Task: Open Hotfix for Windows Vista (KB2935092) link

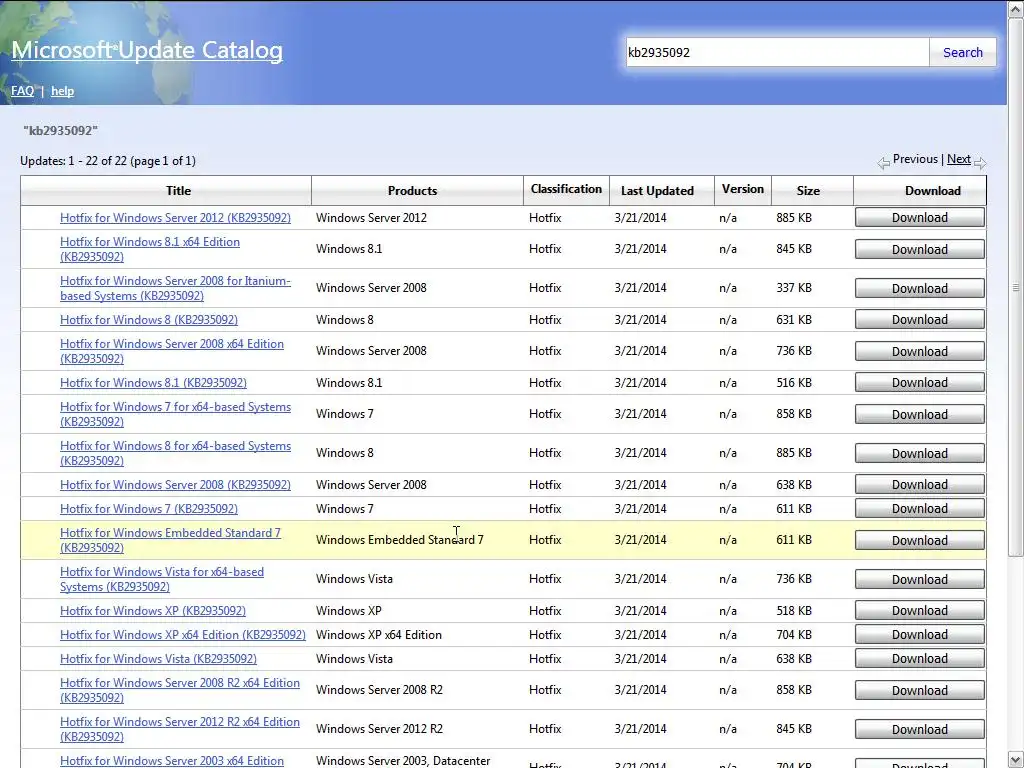Action: (158, 659)
